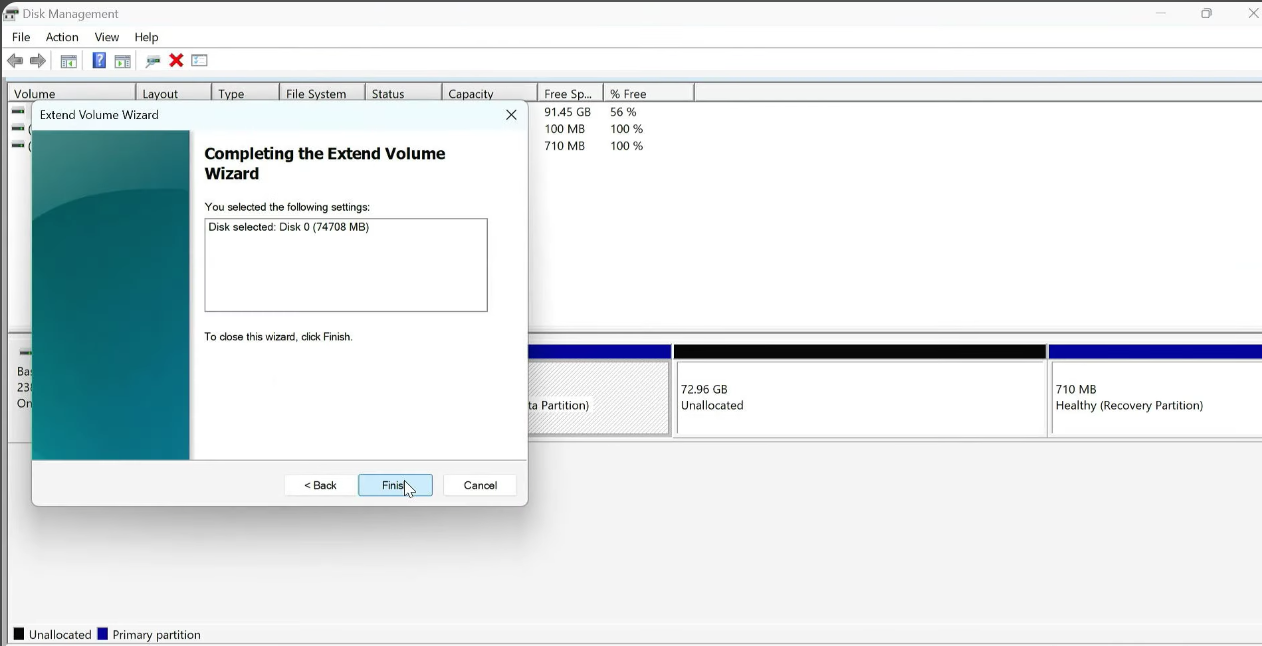Image resolution: width=1262 pixels, height=646 pixels.
Task: Sort by File System column header
Action: click(x=322, y=94)
